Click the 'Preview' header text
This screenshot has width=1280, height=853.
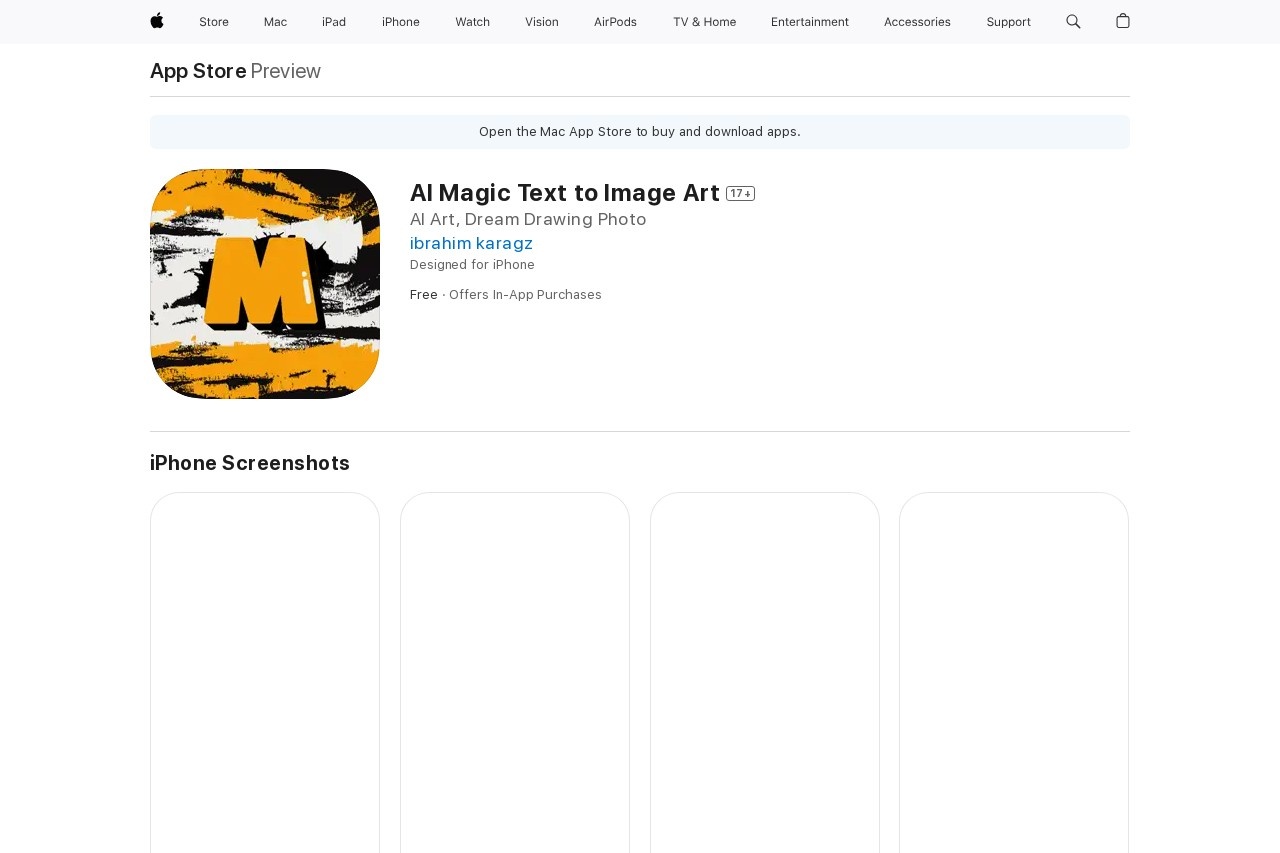tap(286, 71)
